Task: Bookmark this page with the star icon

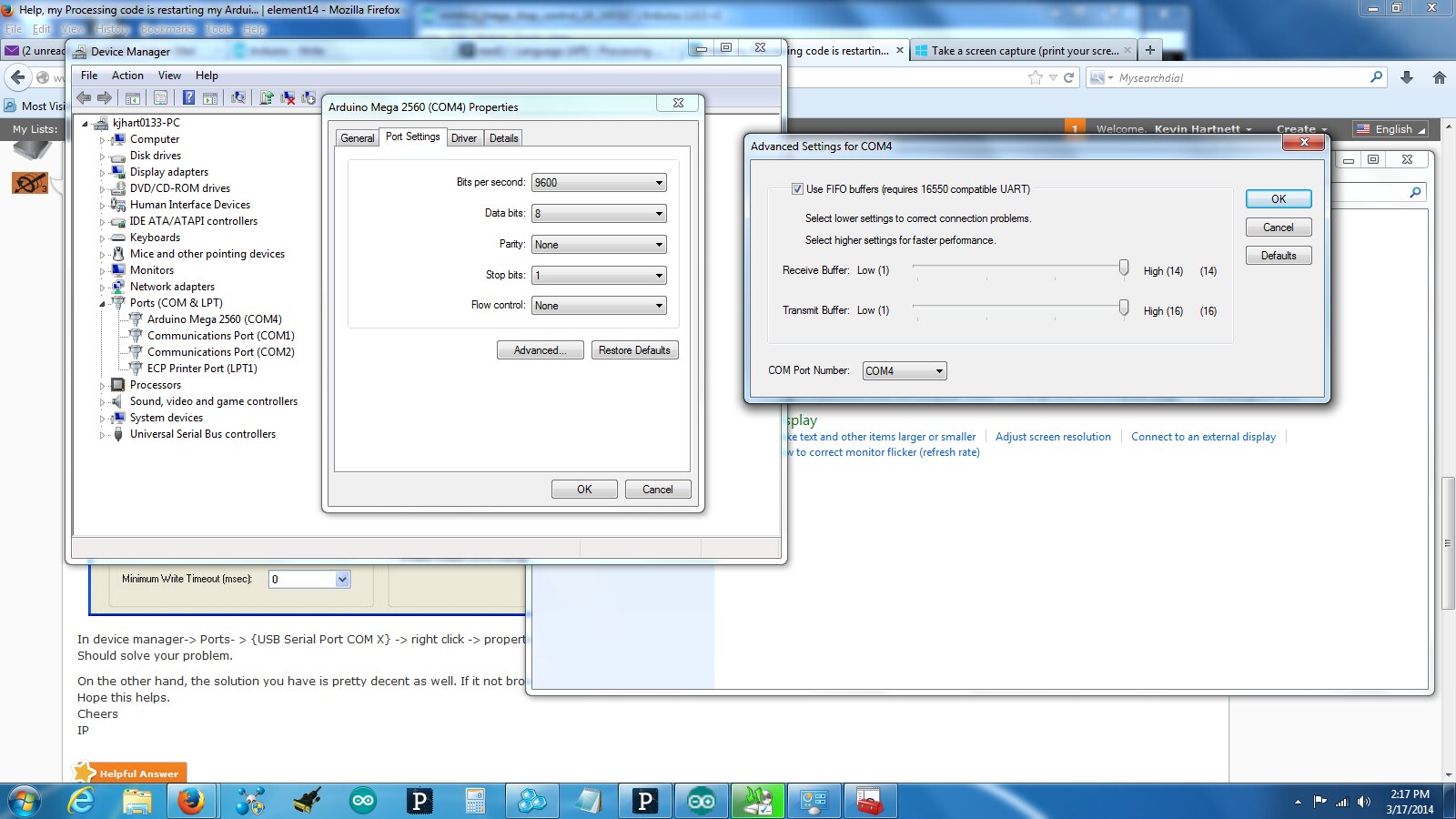Action: coord(1036,77)
